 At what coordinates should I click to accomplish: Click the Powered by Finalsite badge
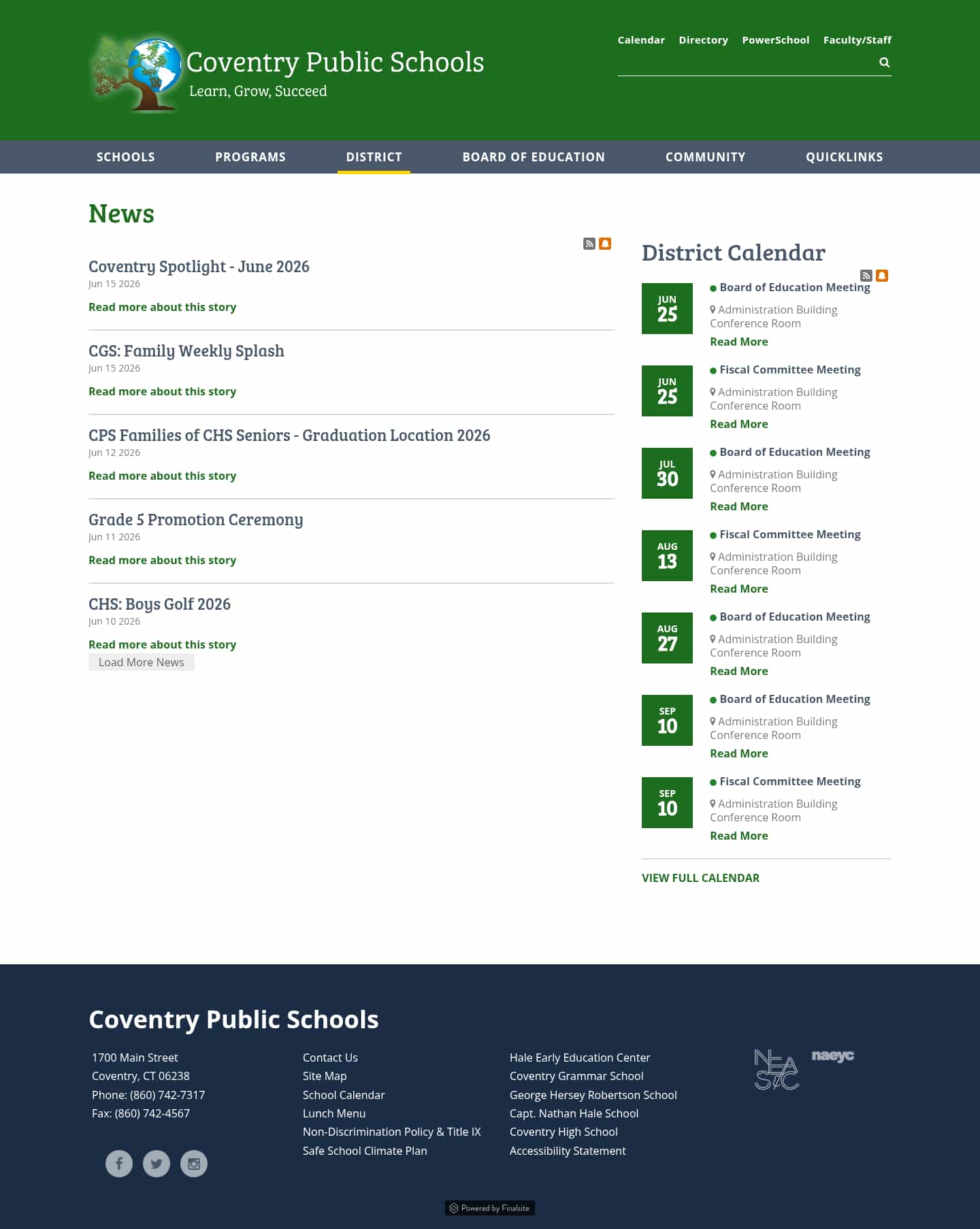coord(490,1208)
